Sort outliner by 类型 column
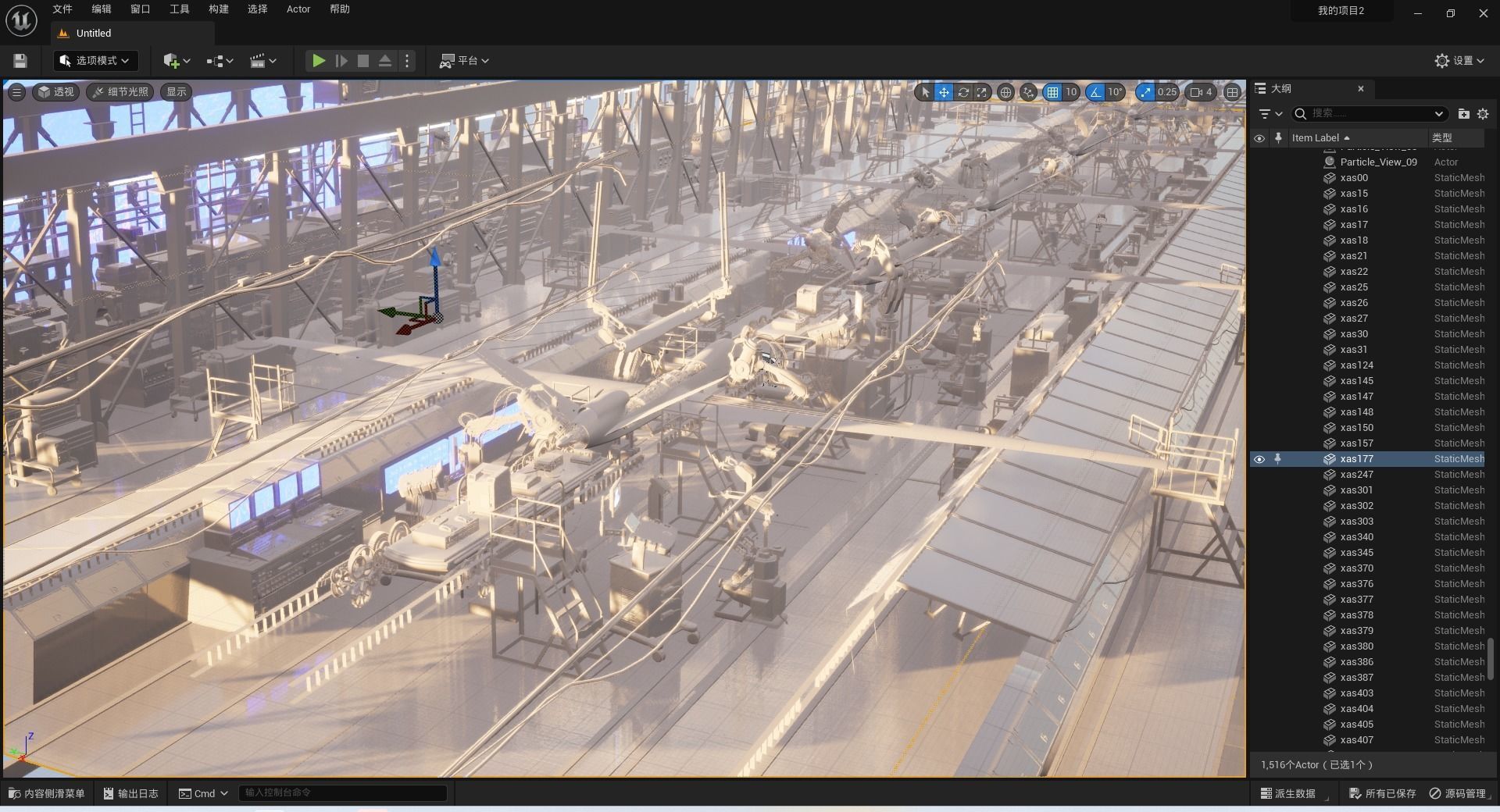Image resolution: width=1500 pixels, height=812 pixels. coord(1456,138)
